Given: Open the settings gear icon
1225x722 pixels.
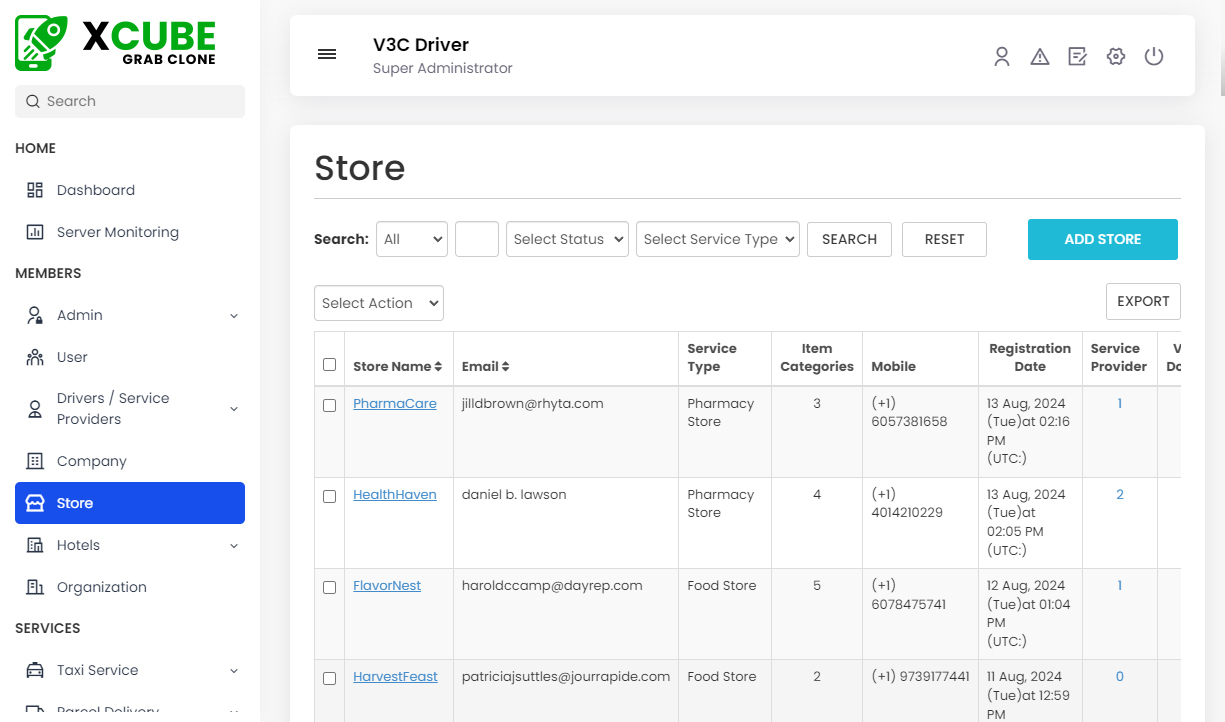Looking at the screenshot, I should tap(1116, 56).
